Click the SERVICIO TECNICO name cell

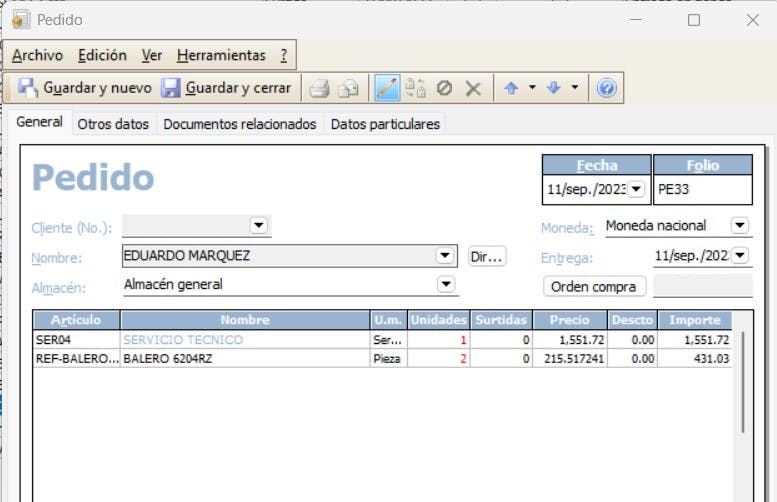[245, 340]
